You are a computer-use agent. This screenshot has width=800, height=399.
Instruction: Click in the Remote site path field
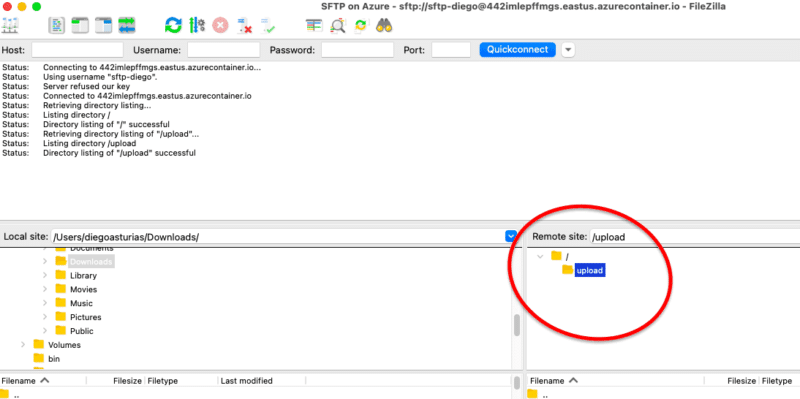tap(695, 237)
